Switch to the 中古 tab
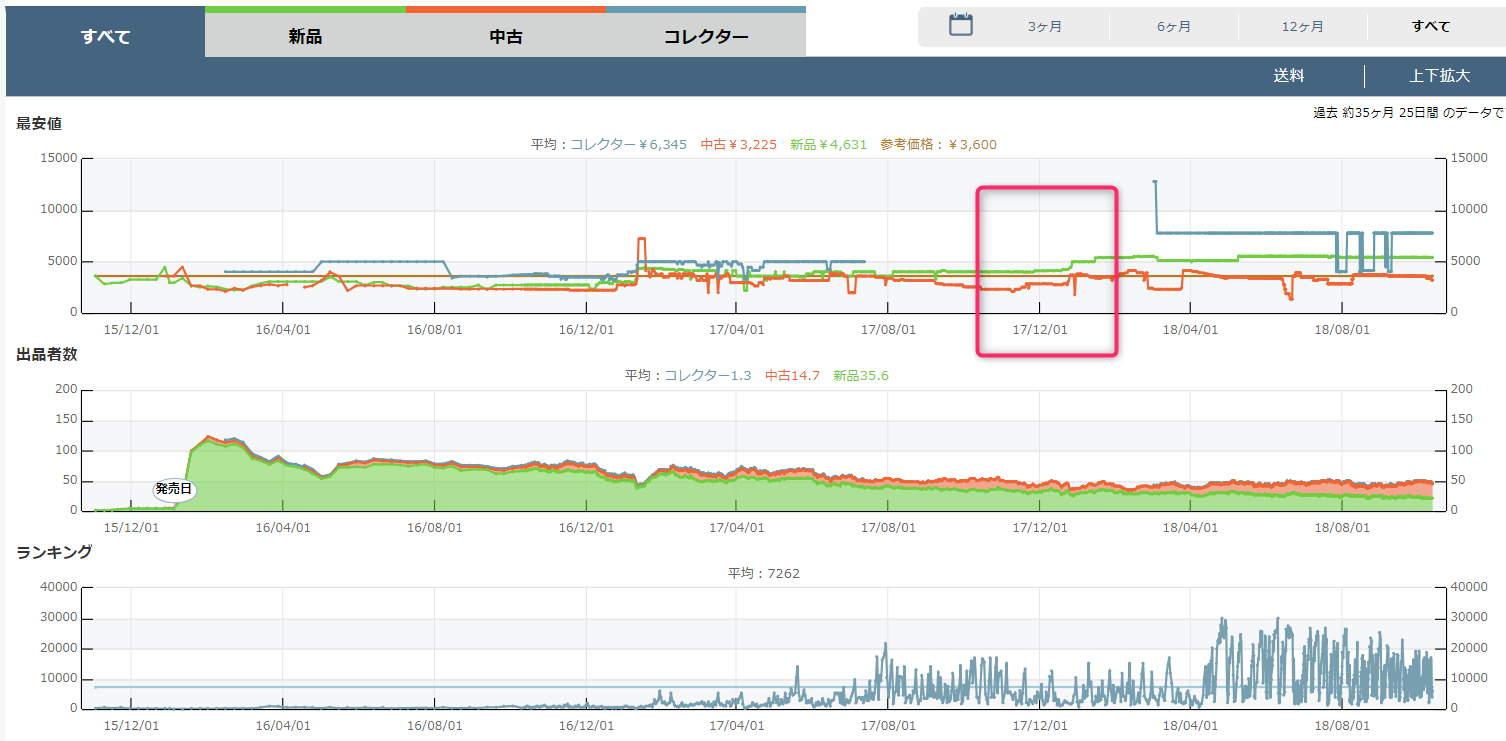This screenshot has height=741, width=1506. coord(505,37)
